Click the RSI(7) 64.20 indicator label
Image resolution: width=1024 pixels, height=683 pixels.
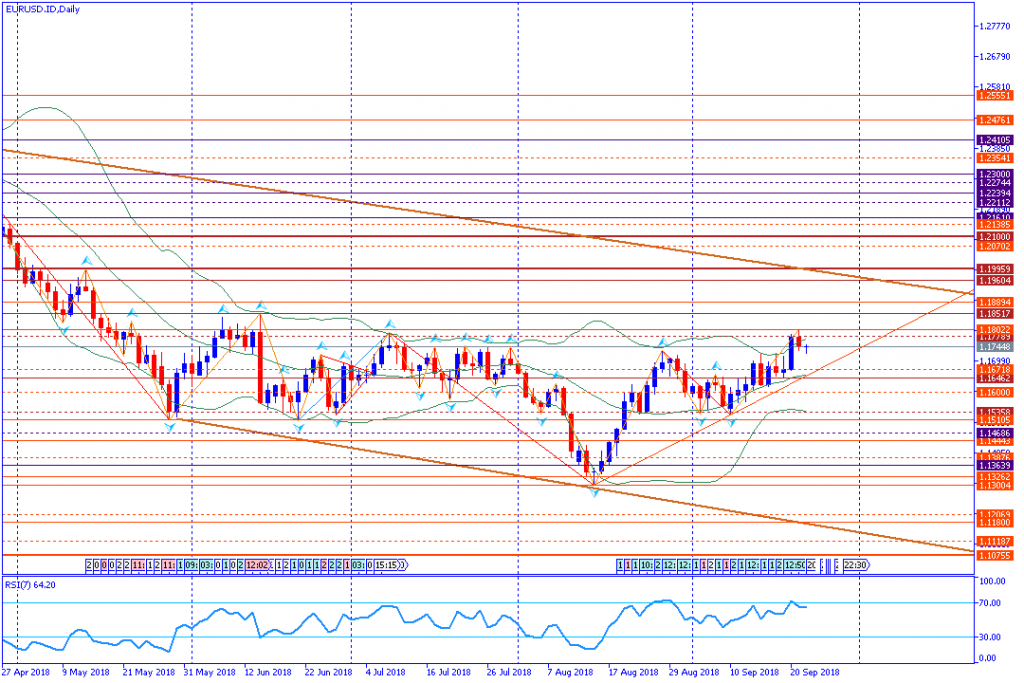(x=30, y=584)
